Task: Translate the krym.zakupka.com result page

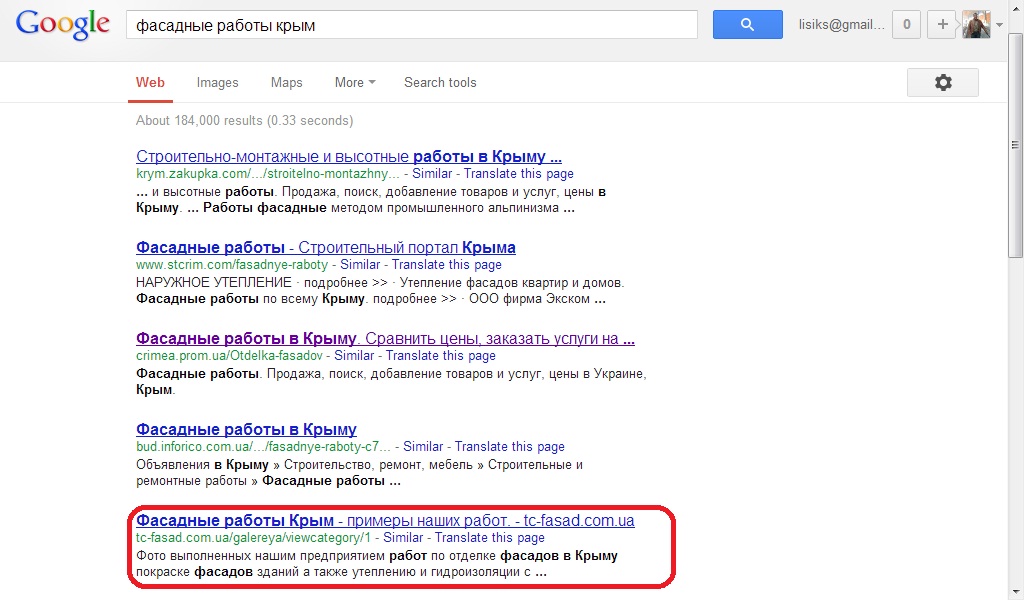Action: (519, 174)
